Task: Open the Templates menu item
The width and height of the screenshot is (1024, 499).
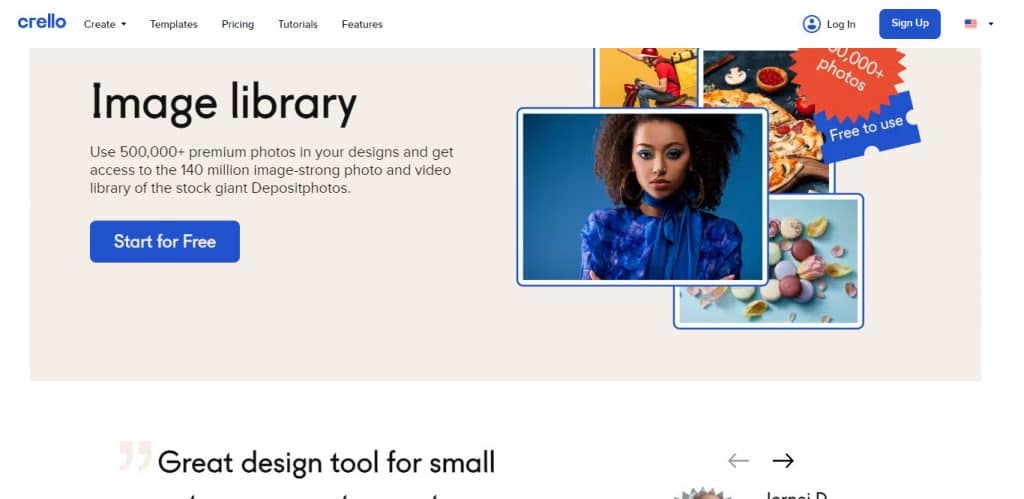Action: (x=174, y=24)
